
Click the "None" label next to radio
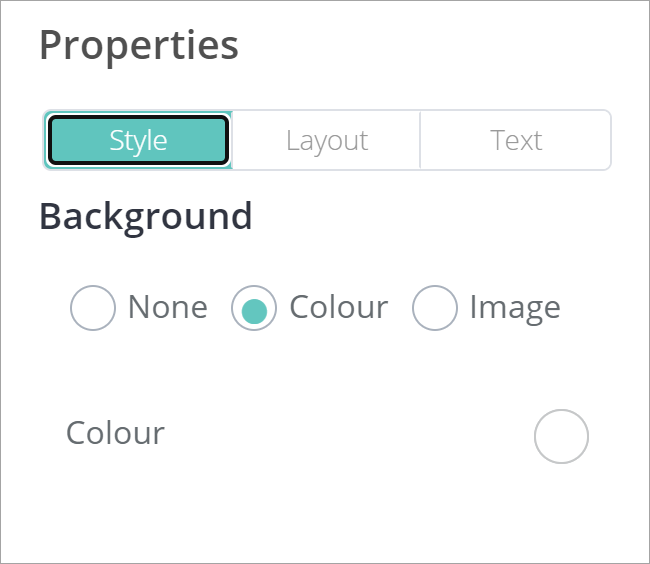click(167, 307)
